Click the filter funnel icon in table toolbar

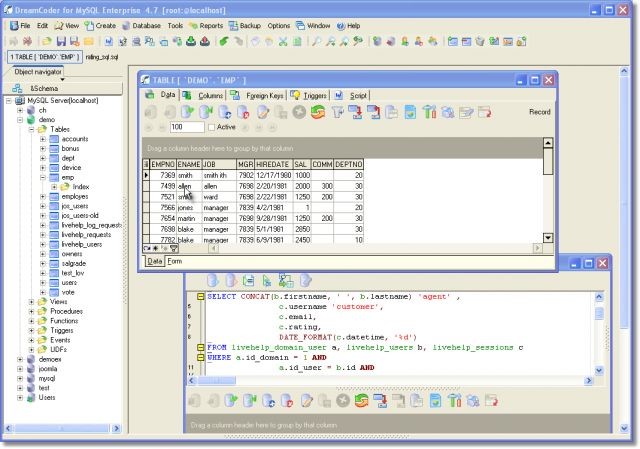pos(336,112)
